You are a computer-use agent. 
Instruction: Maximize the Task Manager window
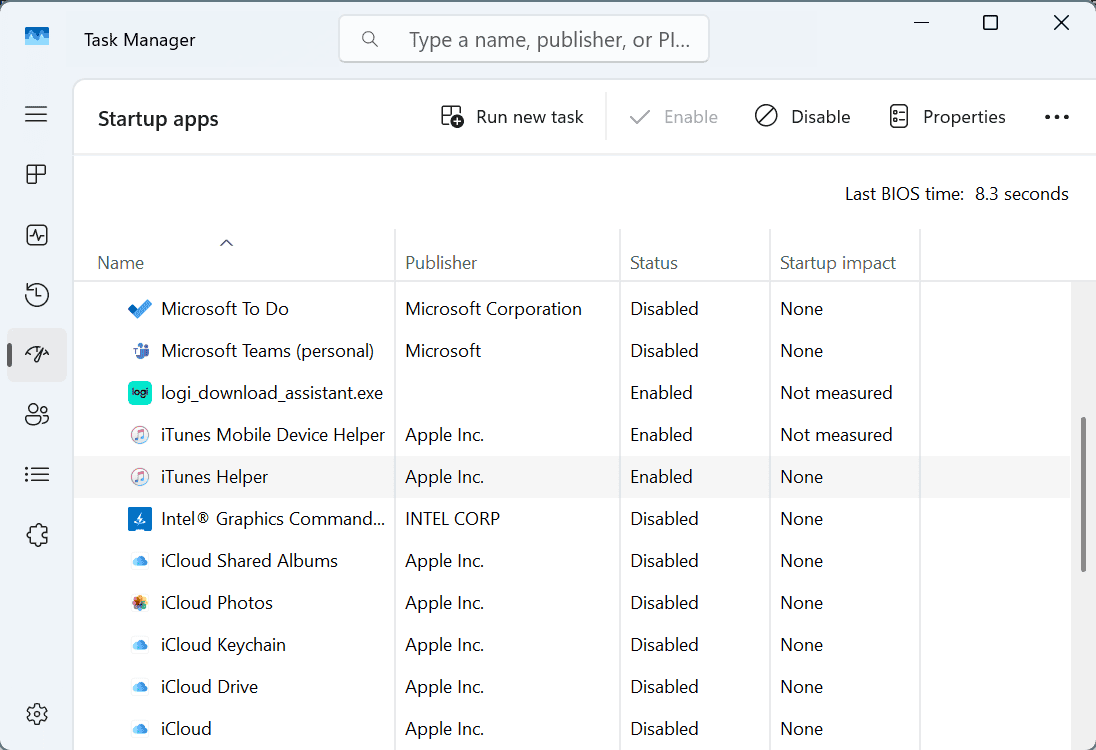990,22
